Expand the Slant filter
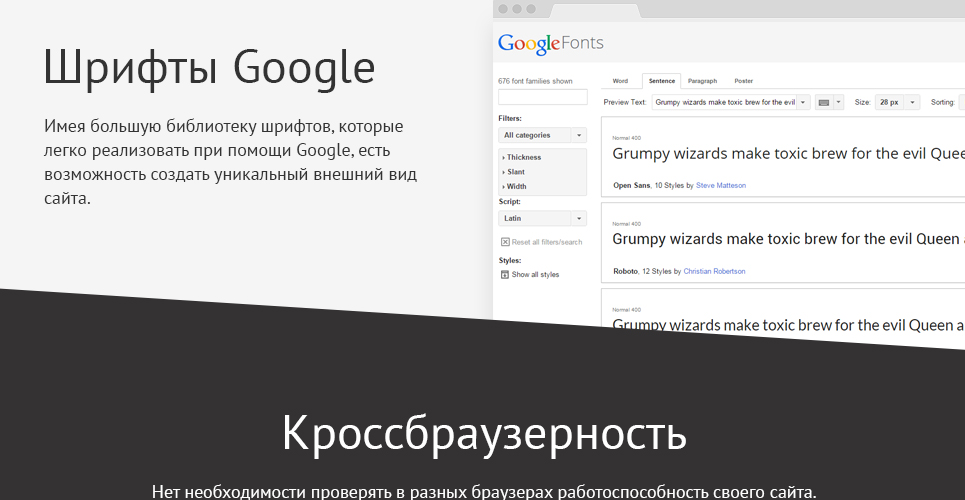 pyautogui.click(x=514, y=172)
